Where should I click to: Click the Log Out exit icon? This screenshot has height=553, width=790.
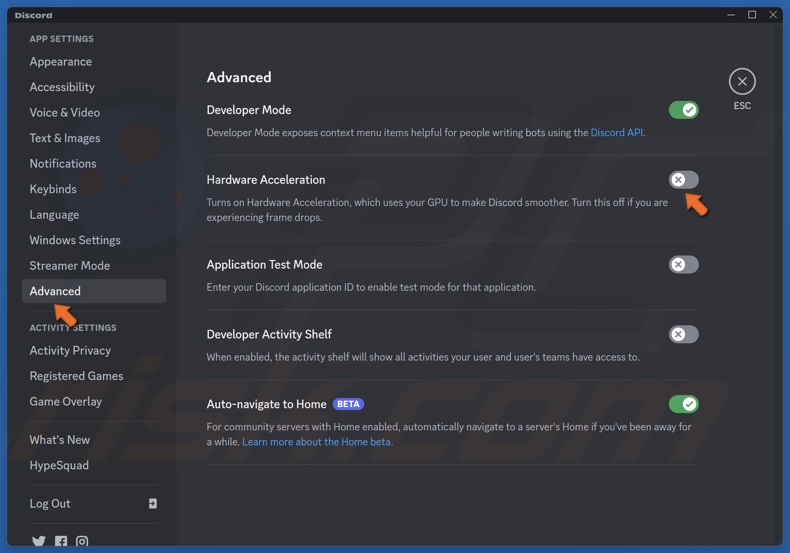click(153, 503)
